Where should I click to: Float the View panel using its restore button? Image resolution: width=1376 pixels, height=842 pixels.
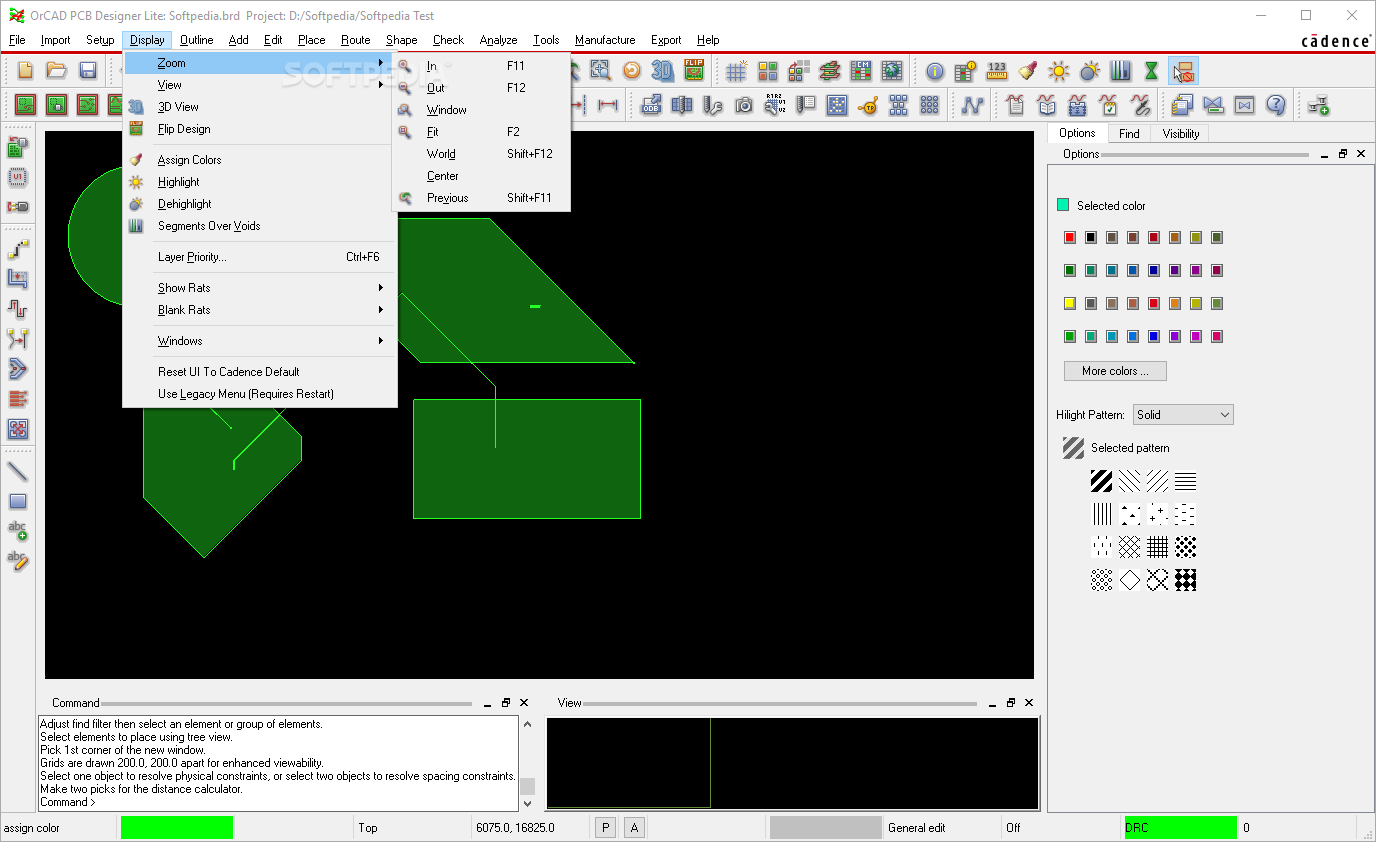[x=1010, y=703]
